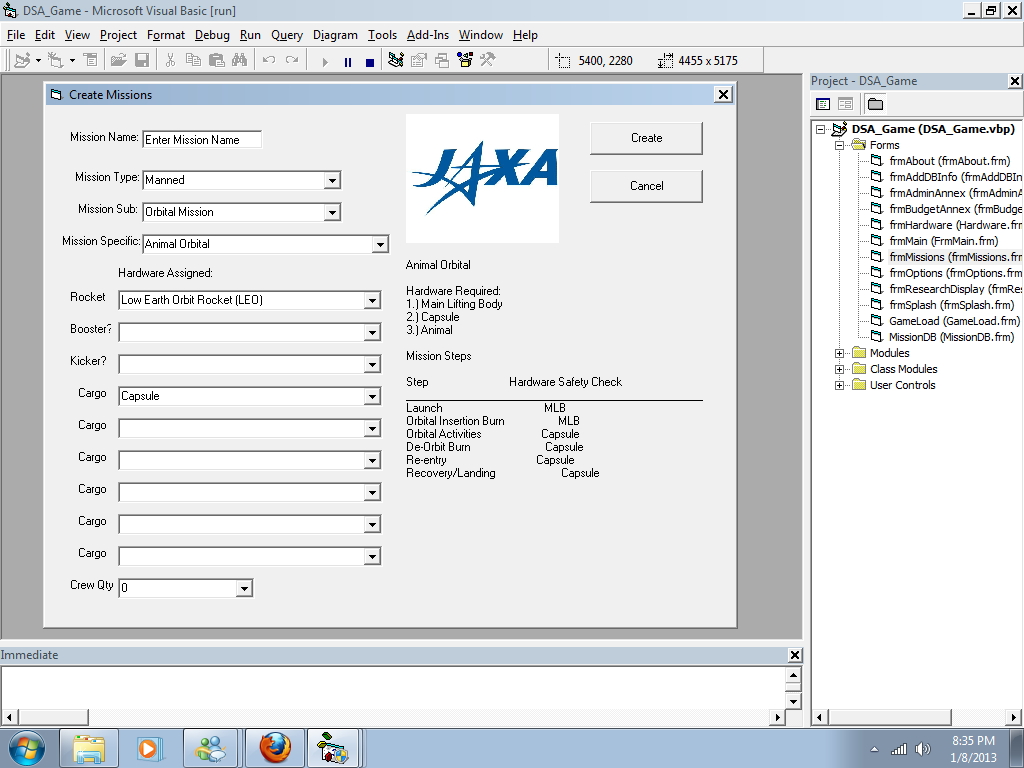This screenshot has height=768, width=1024.
Task: Click View Object icon in Project panel
Action: 845,104
